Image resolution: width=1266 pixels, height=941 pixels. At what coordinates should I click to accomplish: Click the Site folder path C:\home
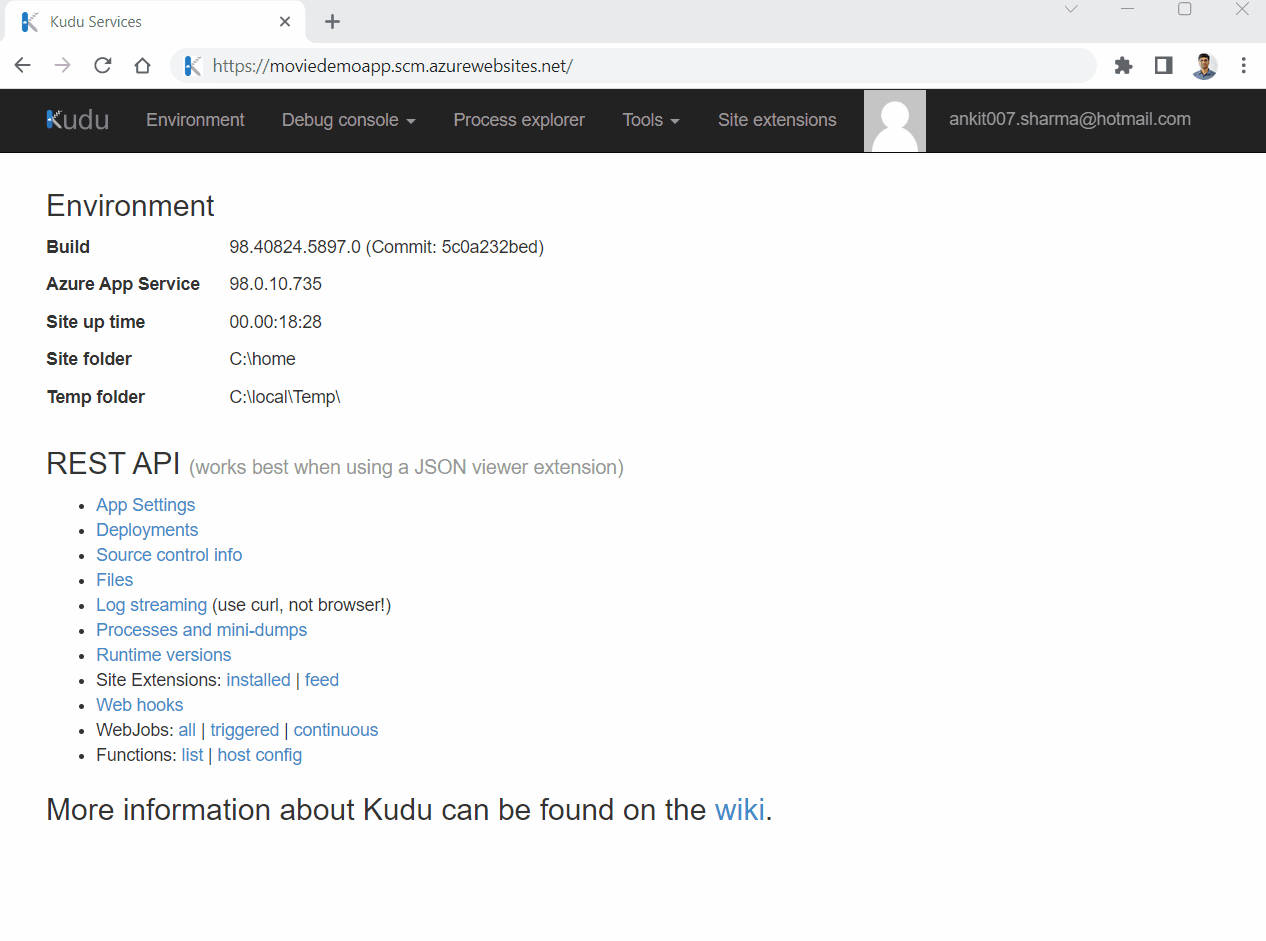(x=262, y=359)
